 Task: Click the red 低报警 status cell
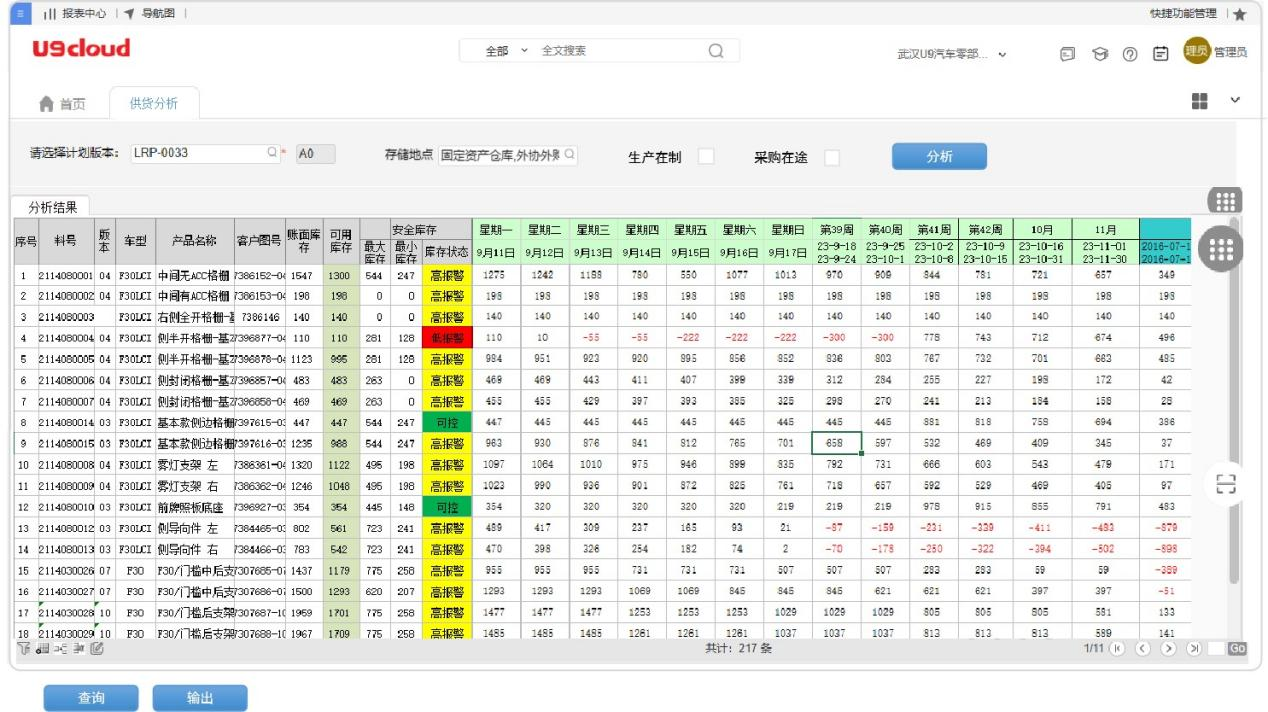(x=446, y=339)
